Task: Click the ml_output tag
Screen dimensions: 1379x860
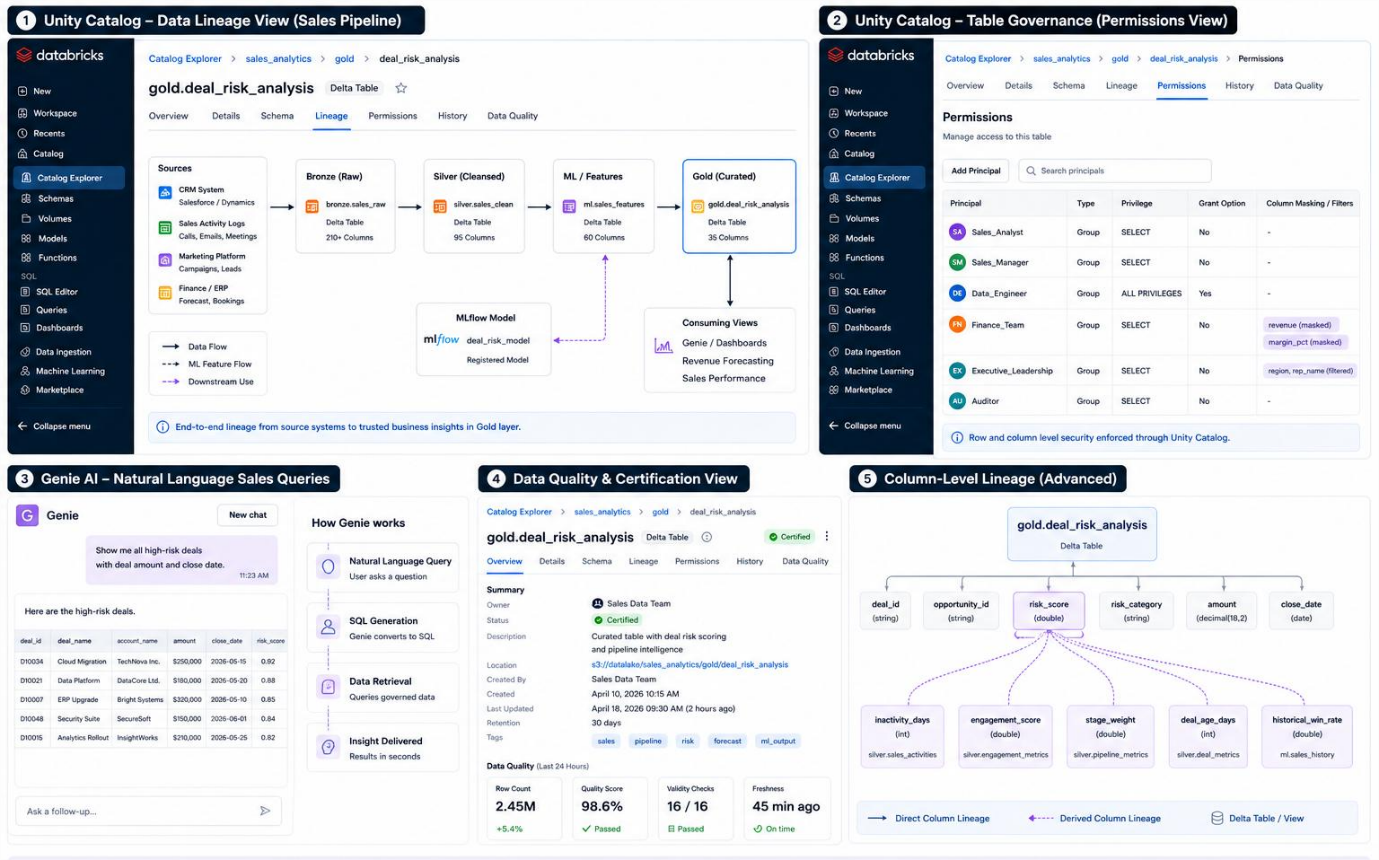Action: coord(777,742)
